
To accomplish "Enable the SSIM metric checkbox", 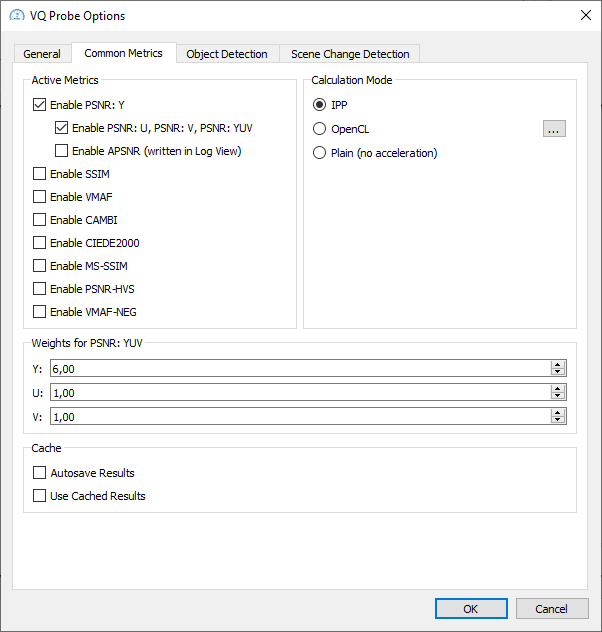I will [x=39, y=174].
